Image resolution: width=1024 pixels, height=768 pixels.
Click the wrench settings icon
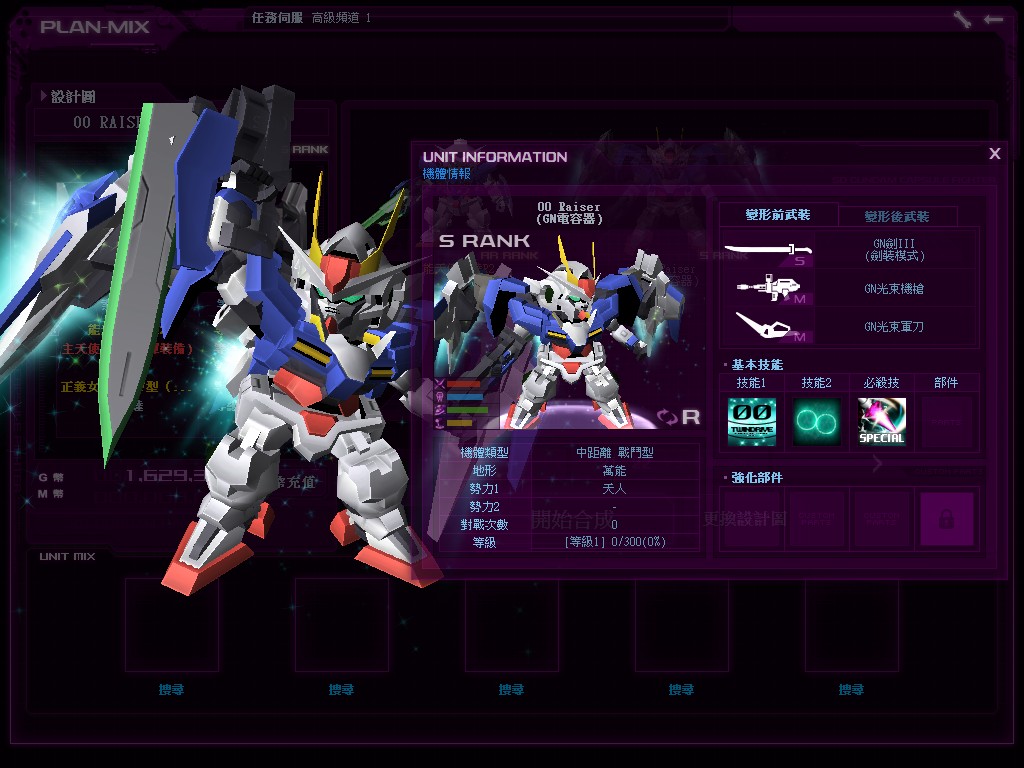coord(962,19)
